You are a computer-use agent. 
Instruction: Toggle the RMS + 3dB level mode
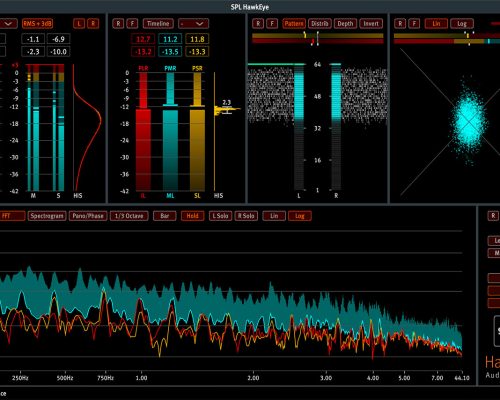[37, 24]
